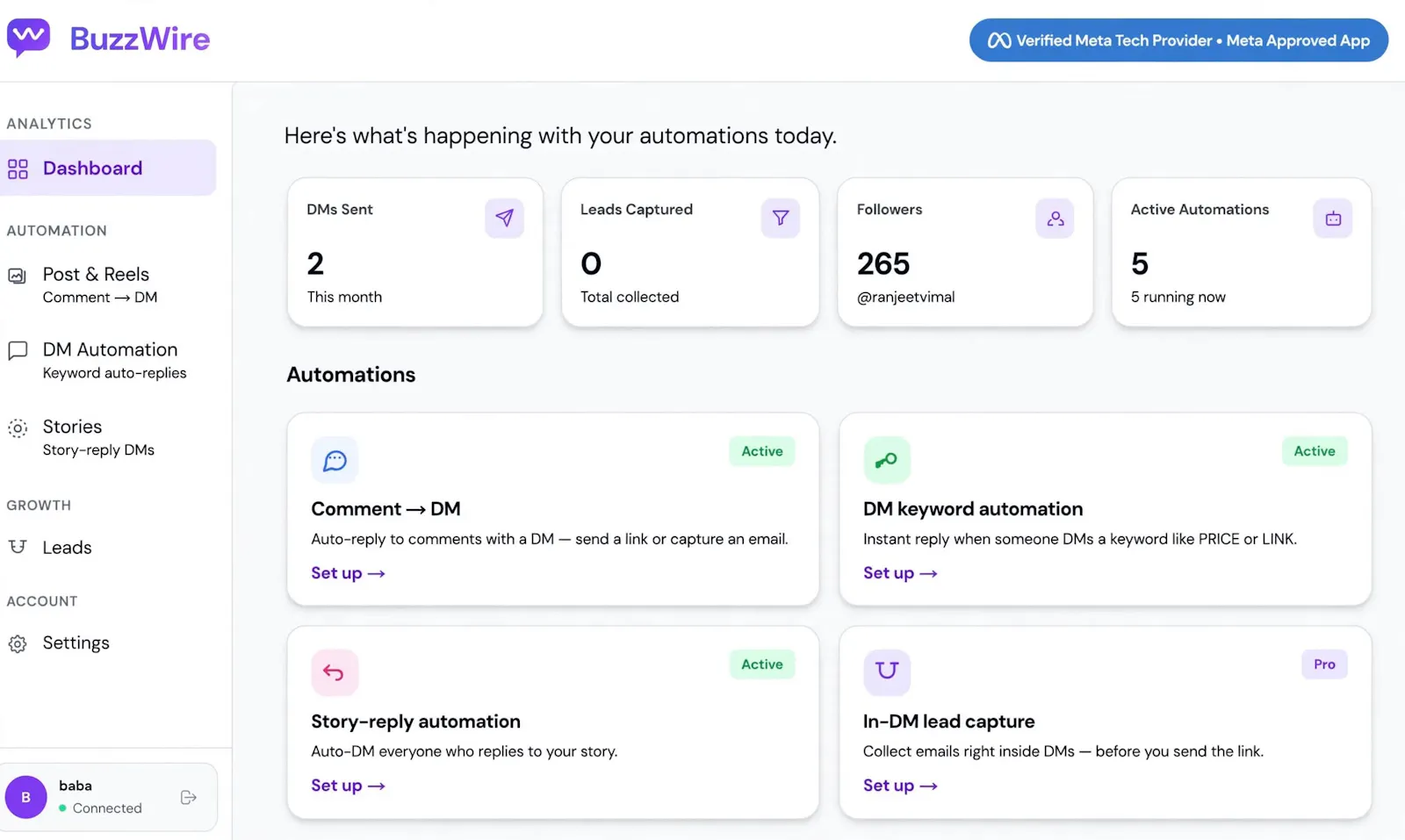The height and width of the screenshot is (840, 1405).
Task: Click the "In-DM lead capture" card title
Action: (948, 722)
